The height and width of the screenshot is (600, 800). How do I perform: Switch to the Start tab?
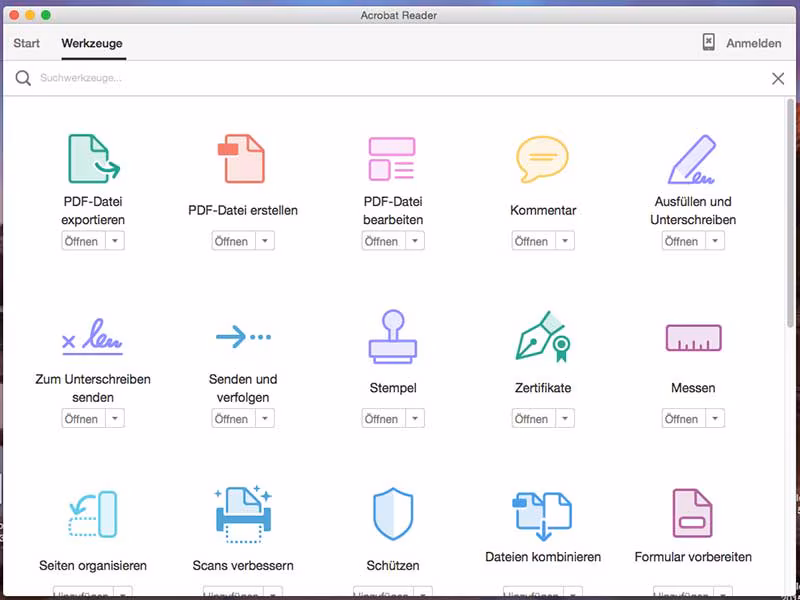click(x=27, y=43)
